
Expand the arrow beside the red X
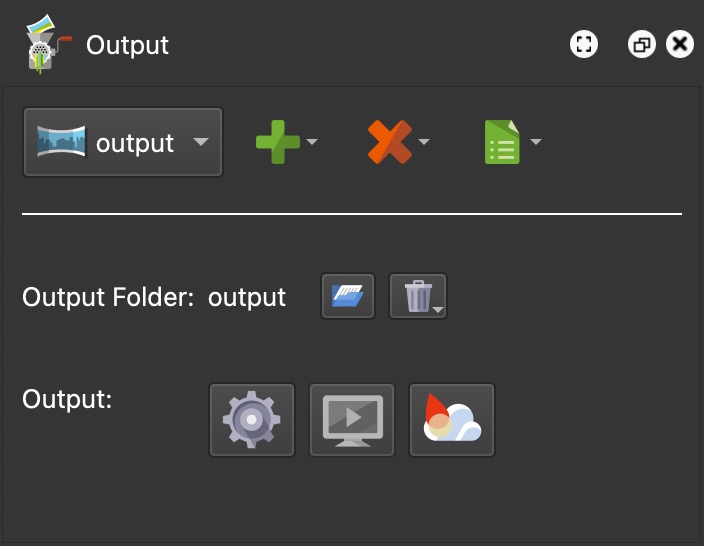tap(424, 142)
